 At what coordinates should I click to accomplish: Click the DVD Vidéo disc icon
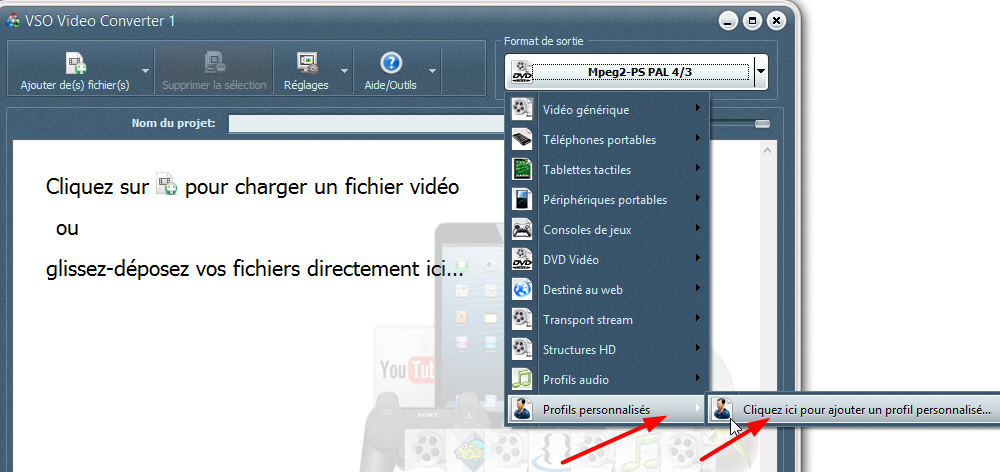point(522,260)
